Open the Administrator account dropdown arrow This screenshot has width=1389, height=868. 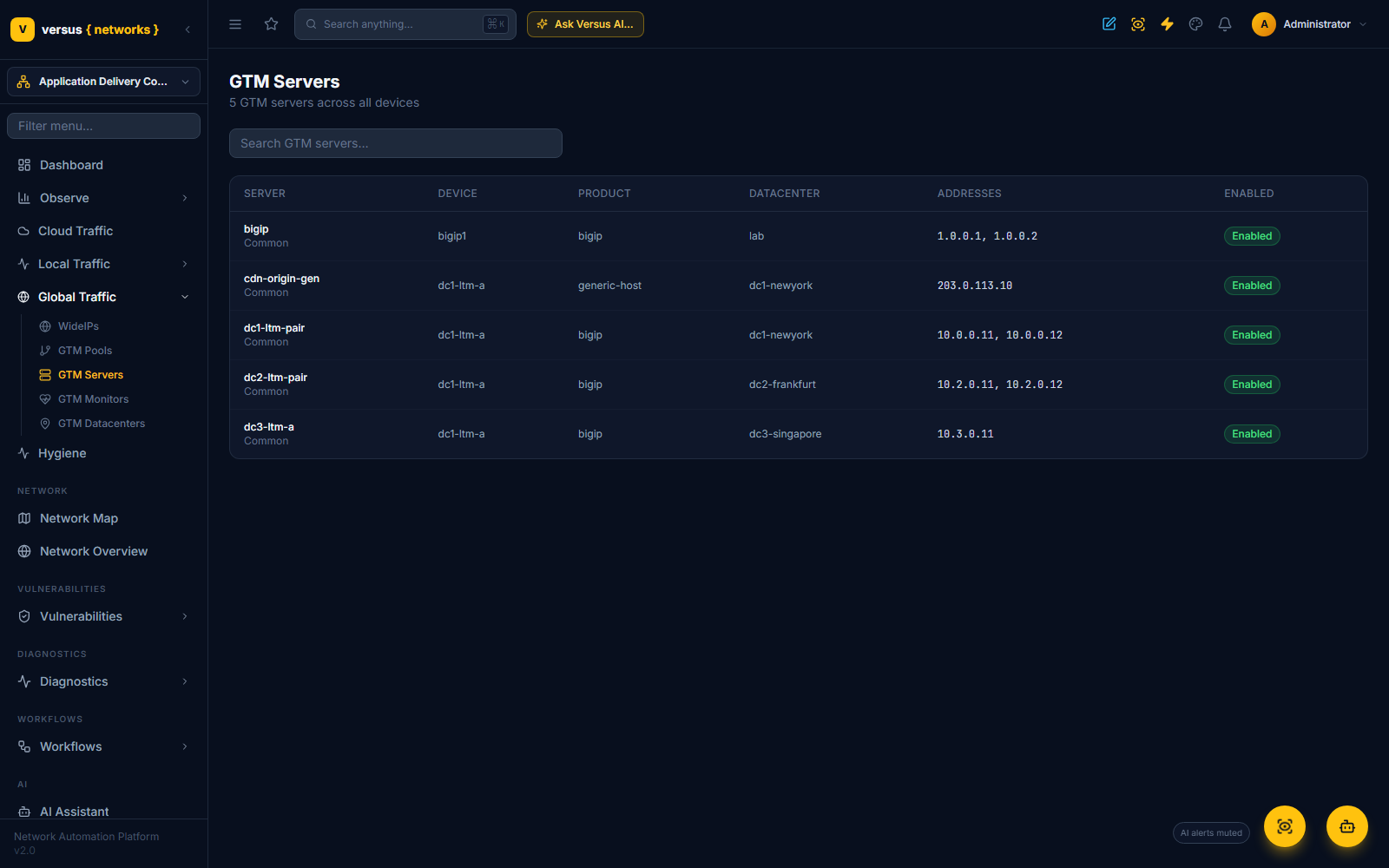point(1363,24)
